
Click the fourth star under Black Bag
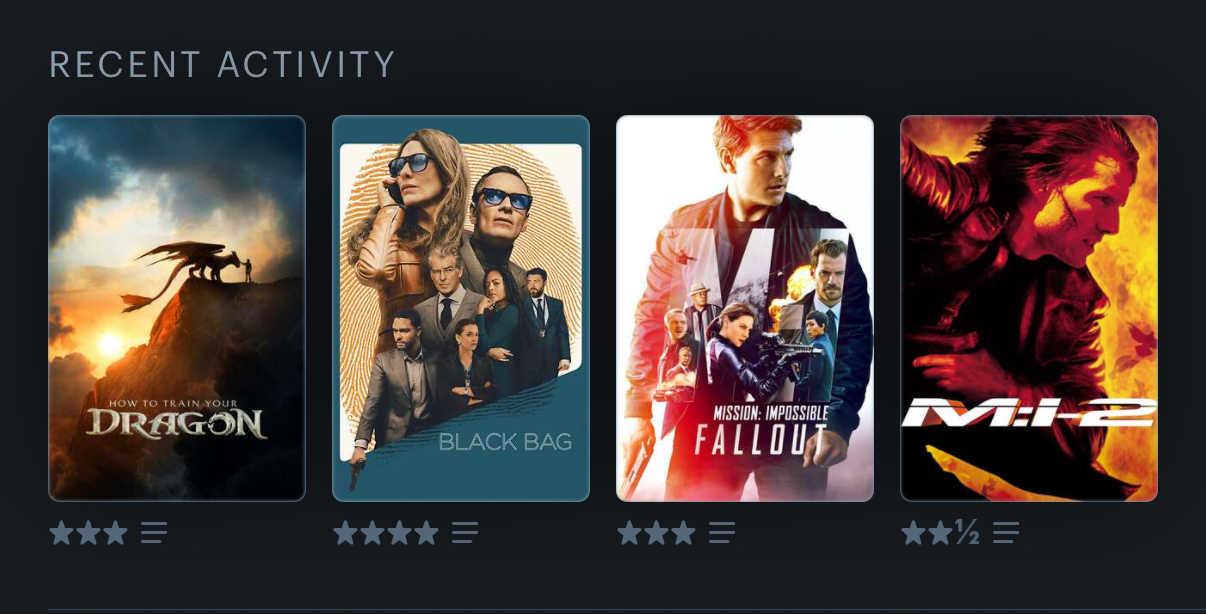point(426,532)
